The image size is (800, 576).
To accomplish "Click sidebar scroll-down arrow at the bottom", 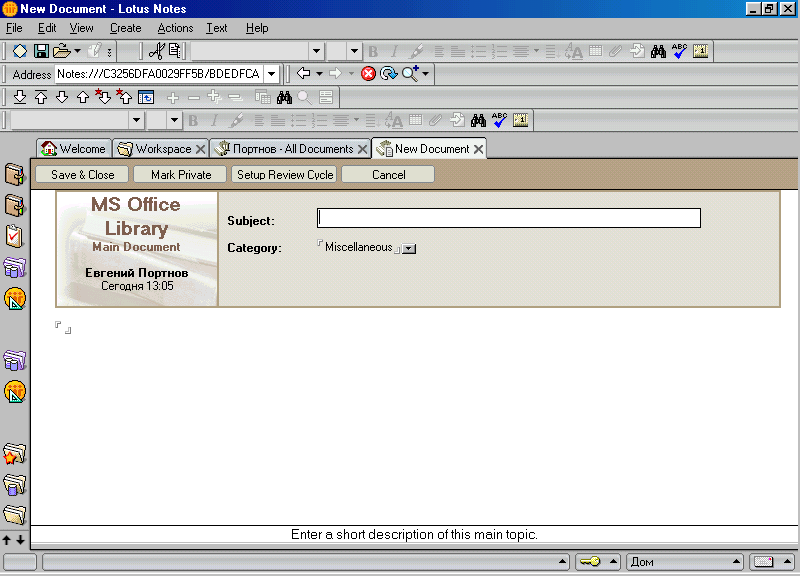I will tap(20, 540).
